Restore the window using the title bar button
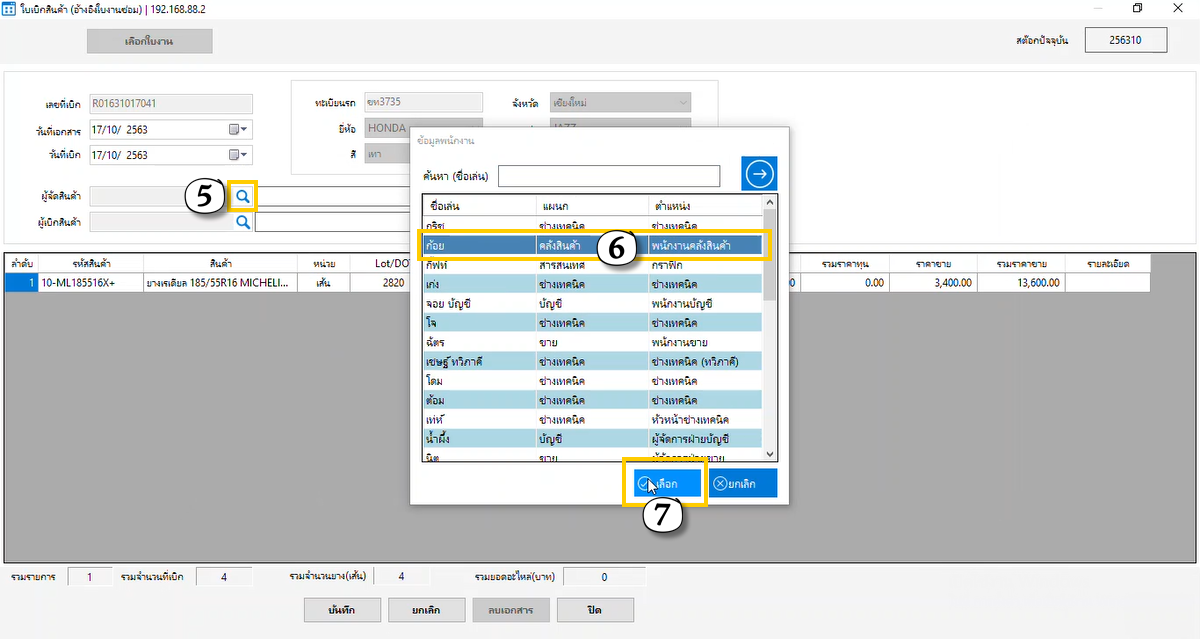 coord(1137,8)
